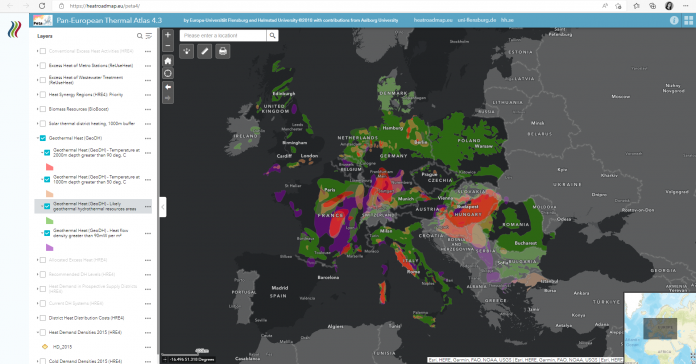Open the Print tool
The image size is (696, 364).
tap(223, 51)
